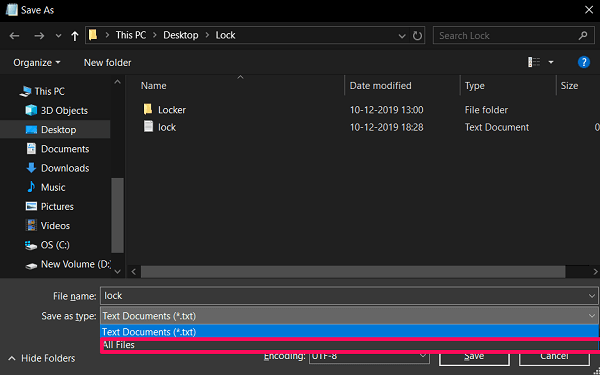Hide Folders toggle

pos(41,359)
